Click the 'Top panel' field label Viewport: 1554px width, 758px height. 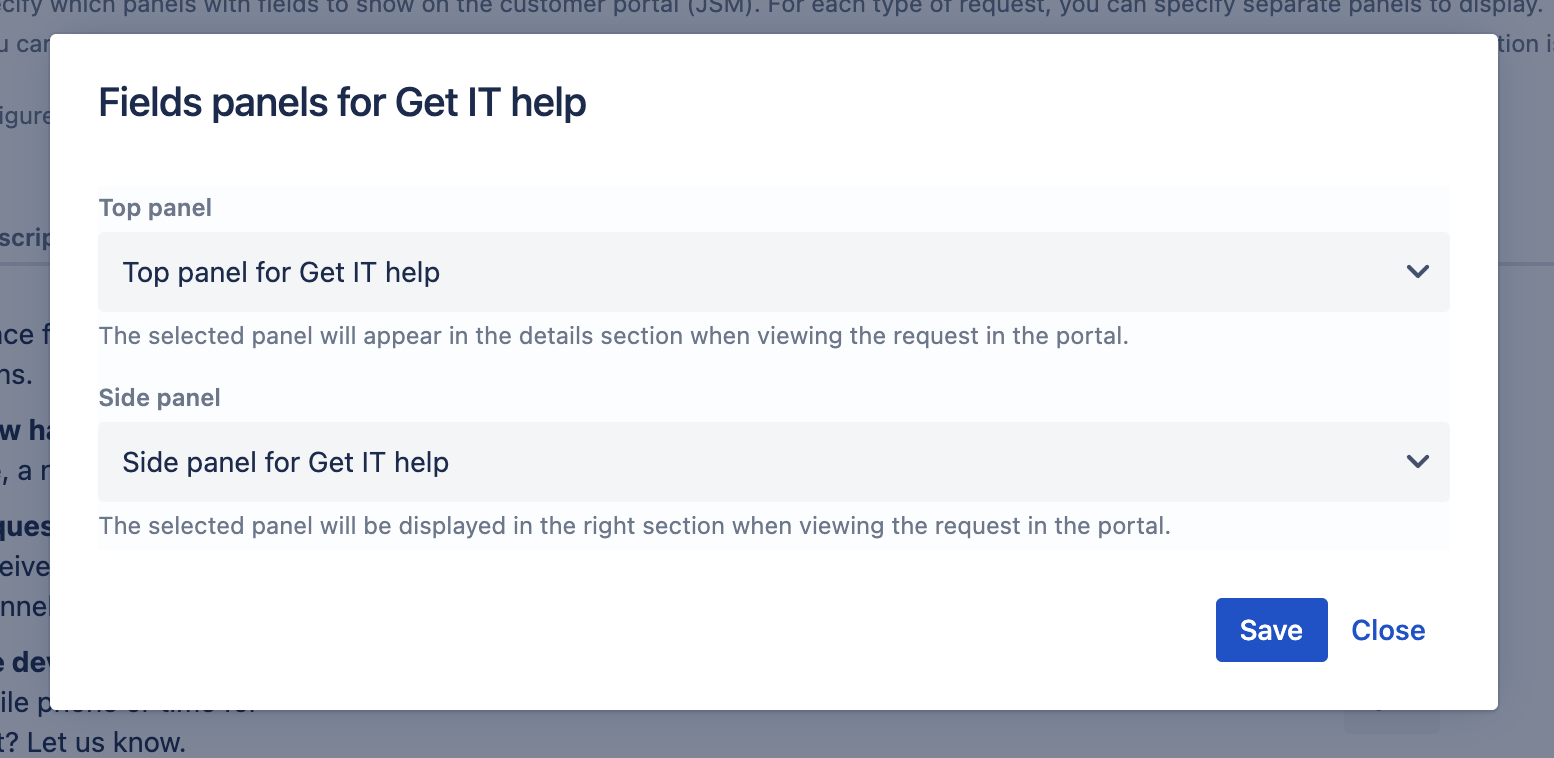155,208
